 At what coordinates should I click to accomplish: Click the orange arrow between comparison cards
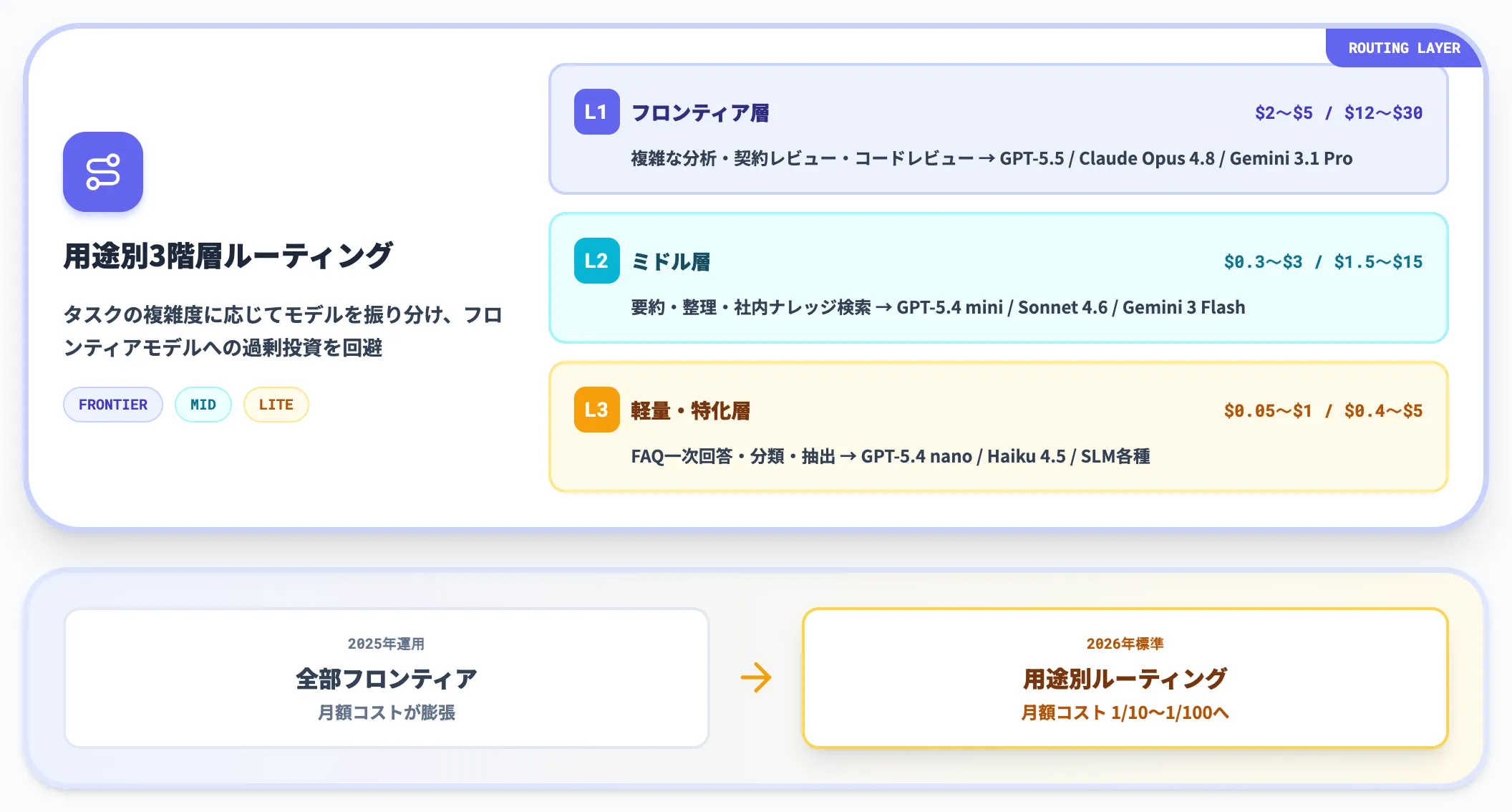(756, 677)
